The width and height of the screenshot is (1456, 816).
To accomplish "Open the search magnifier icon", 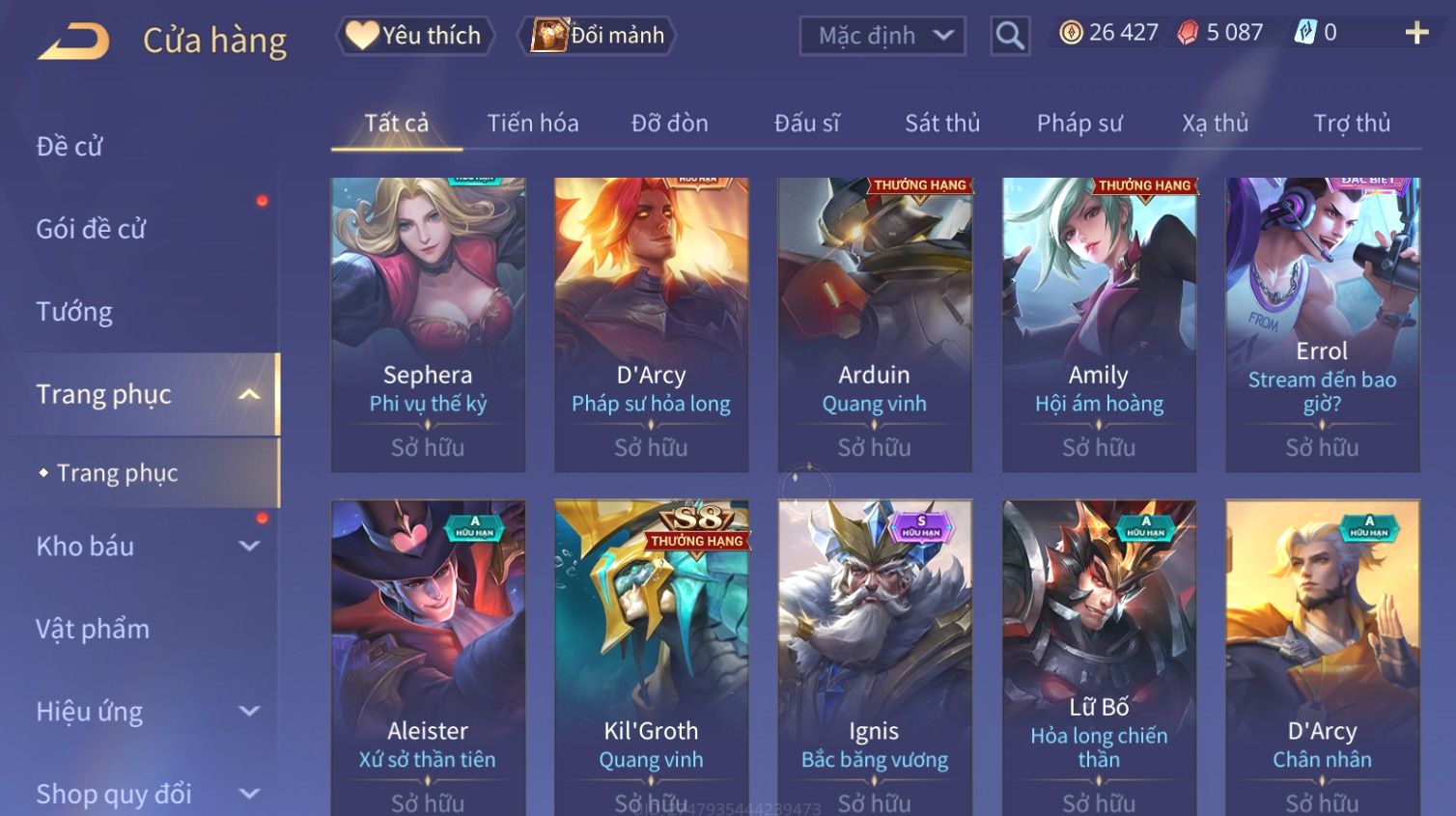I will pos(1010,36).
